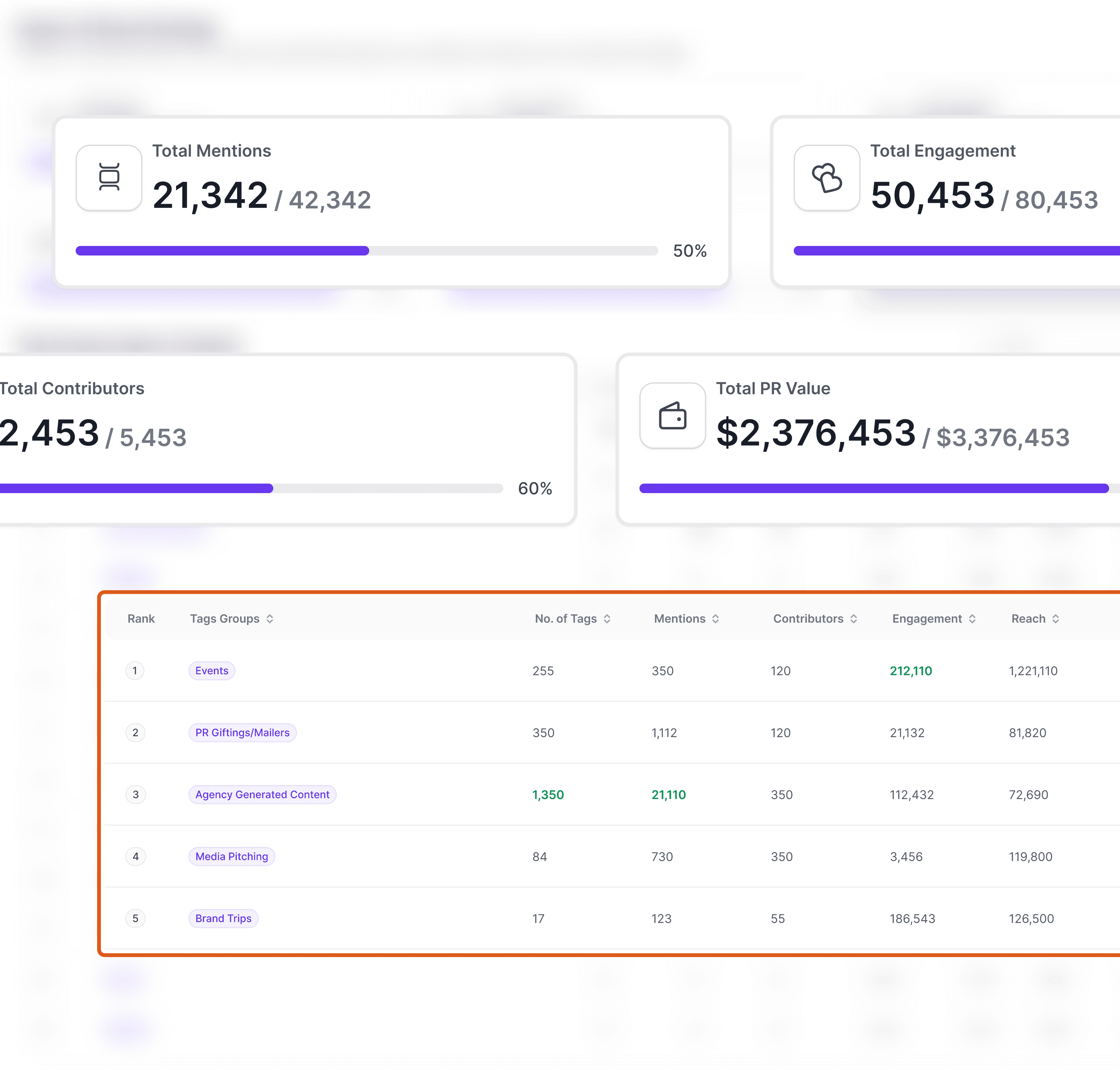The height and width of the screenshot is (1072, 1120).
Task: Click the hearts icon for Total Engagement
Action: [x=826, y=177]
